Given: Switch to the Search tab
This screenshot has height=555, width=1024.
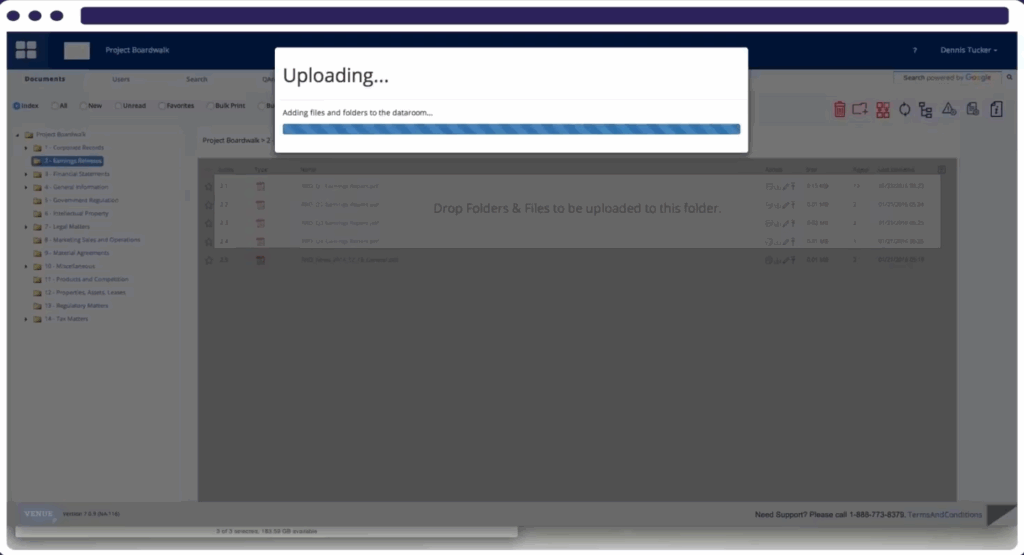Looking at the screenshot, I should pyautogui.click(x=197, y=79).
